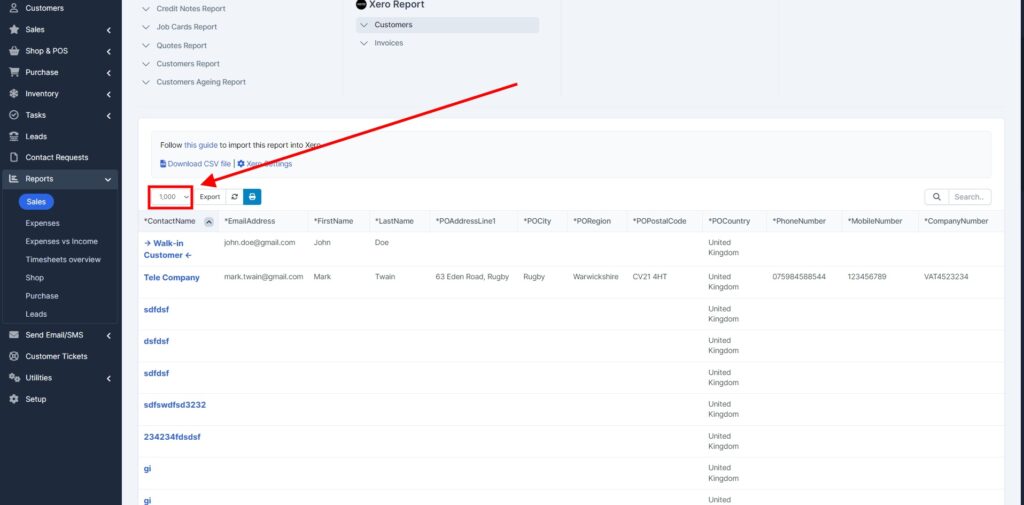Click the Customer Tickets lifebuoy icon
The height and width of the screenshot is (505, 1024).
(14, 357)
